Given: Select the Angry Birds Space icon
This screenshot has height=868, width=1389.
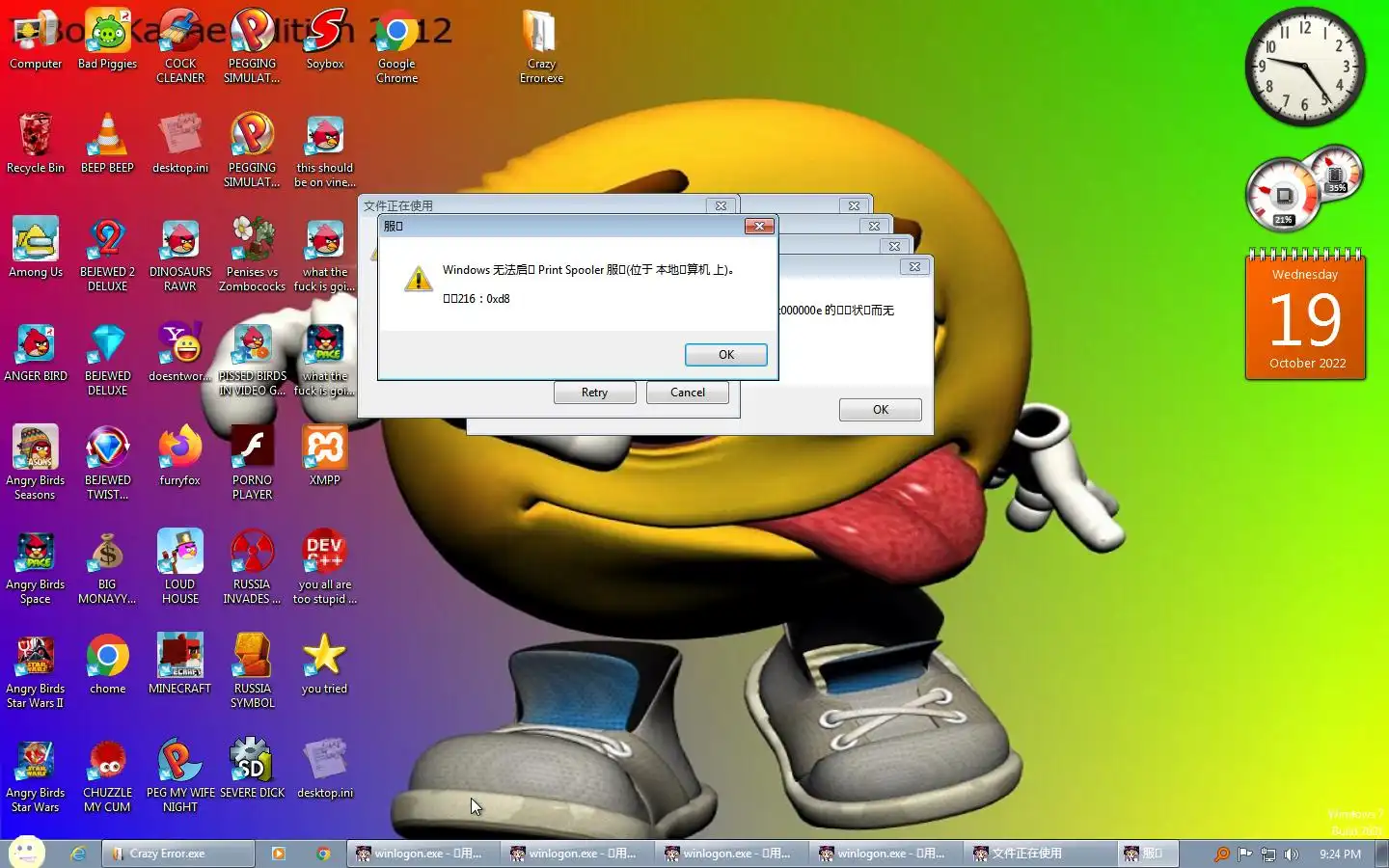Looking at the screenshot, I should point(36,568).
